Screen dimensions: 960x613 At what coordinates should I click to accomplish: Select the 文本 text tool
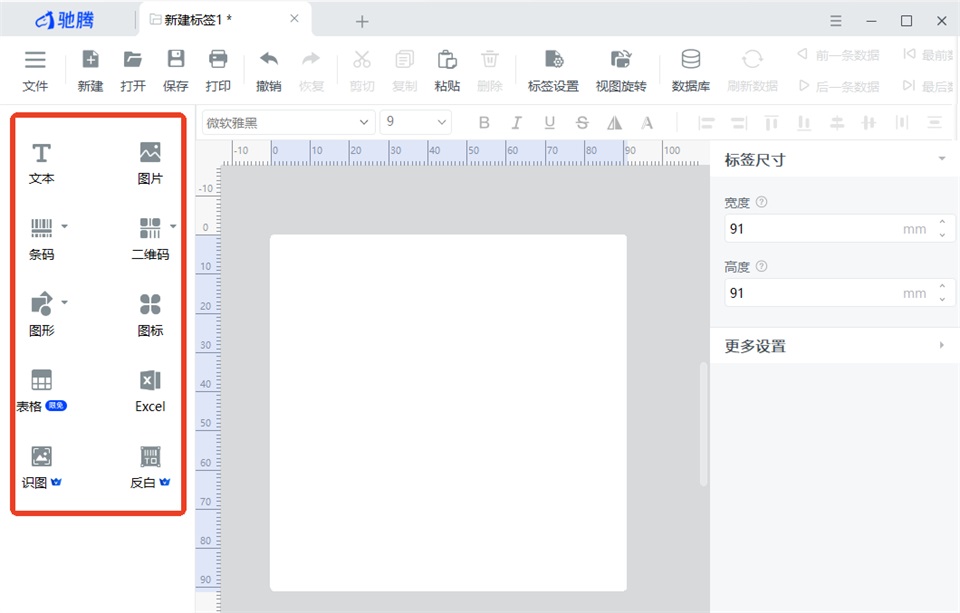[41, 163]
